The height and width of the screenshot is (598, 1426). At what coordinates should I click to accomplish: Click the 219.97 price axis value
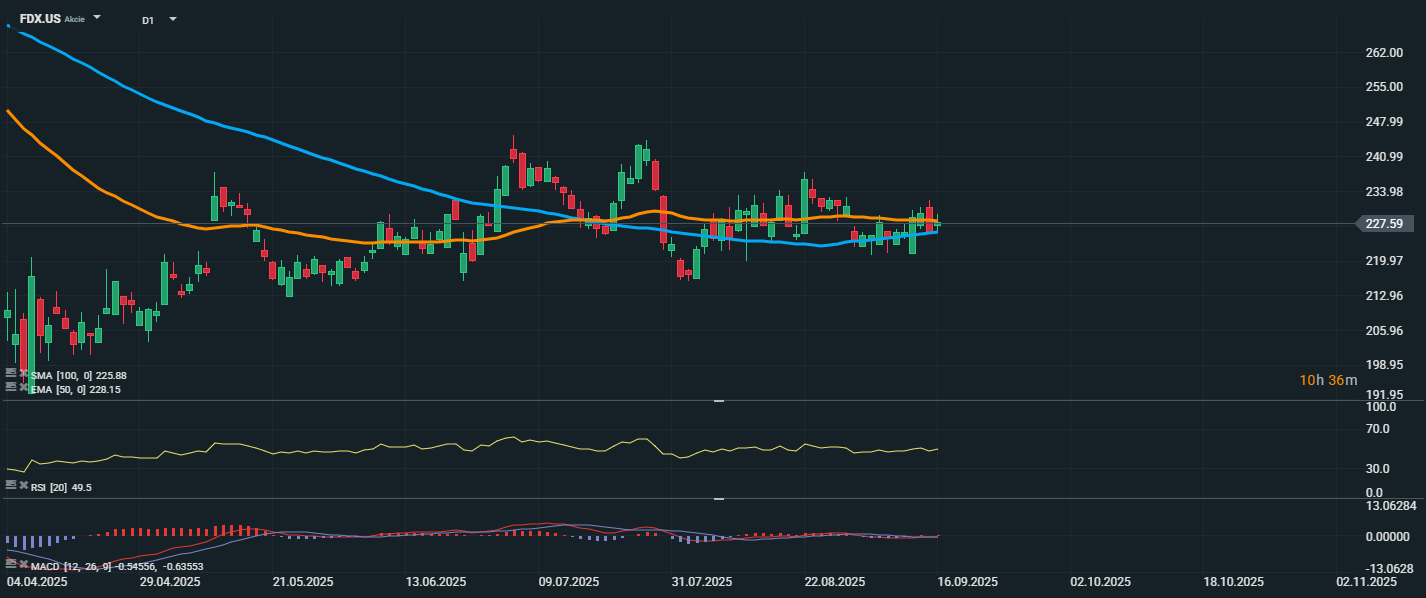[1383, 261]
